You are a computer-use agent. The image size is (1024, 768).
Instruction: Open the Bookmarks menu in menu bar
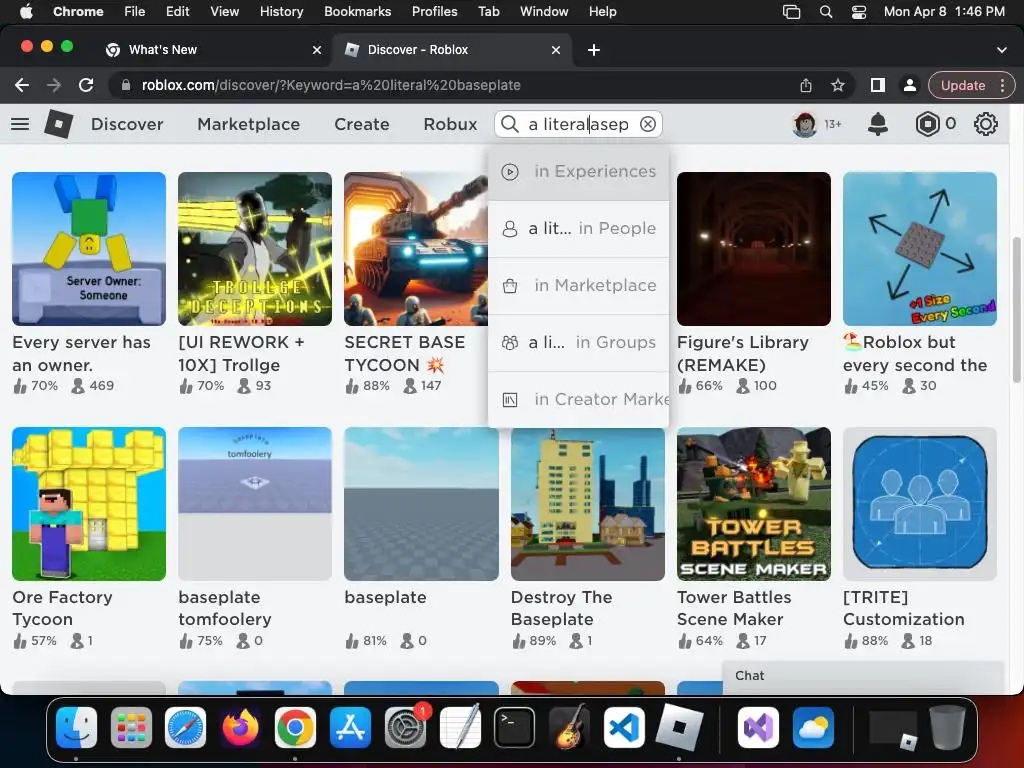(x=357, y=12)
